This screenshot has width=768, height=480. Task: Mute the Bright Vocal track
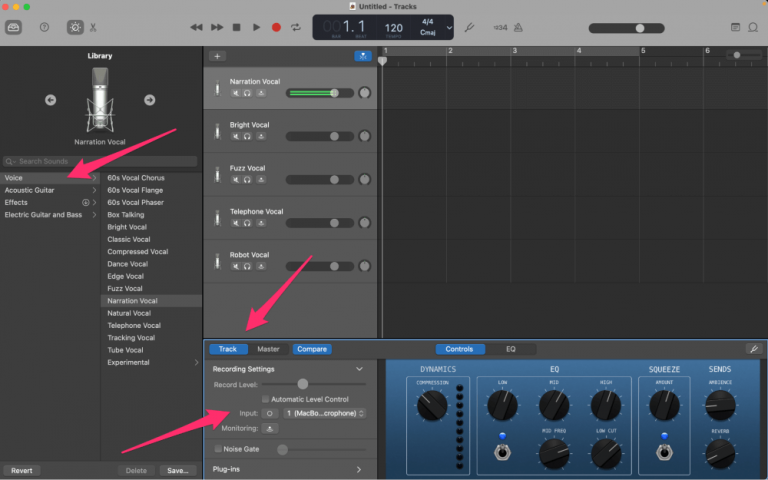[x=236, y=136]
